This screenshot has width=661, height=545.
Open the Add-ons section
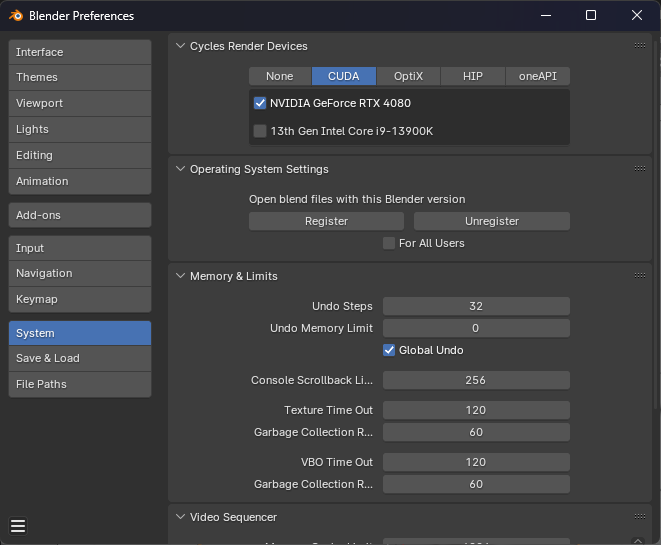[x=80, y=215]
